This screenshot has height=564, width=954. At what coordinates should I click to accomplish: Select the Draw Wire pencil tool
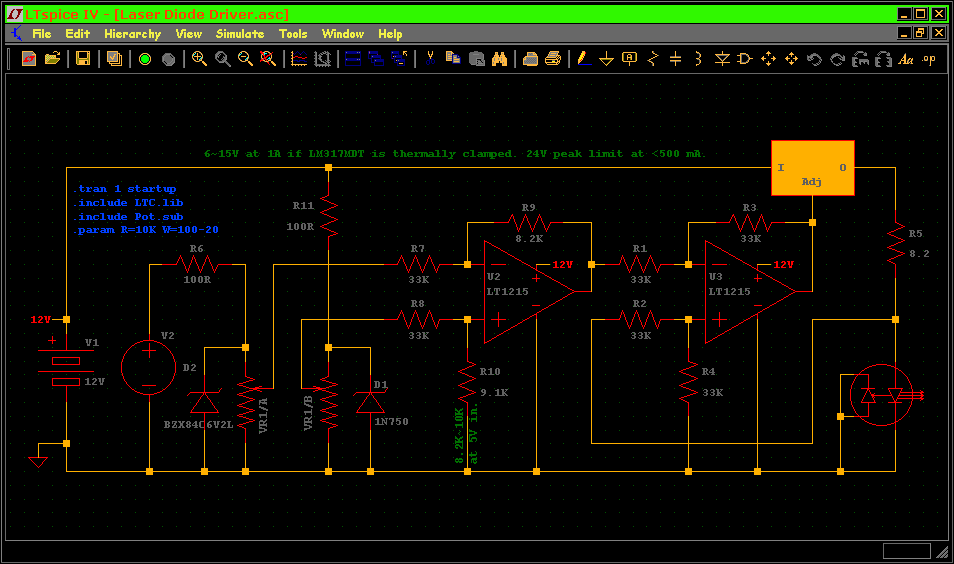tap(583, 58)
